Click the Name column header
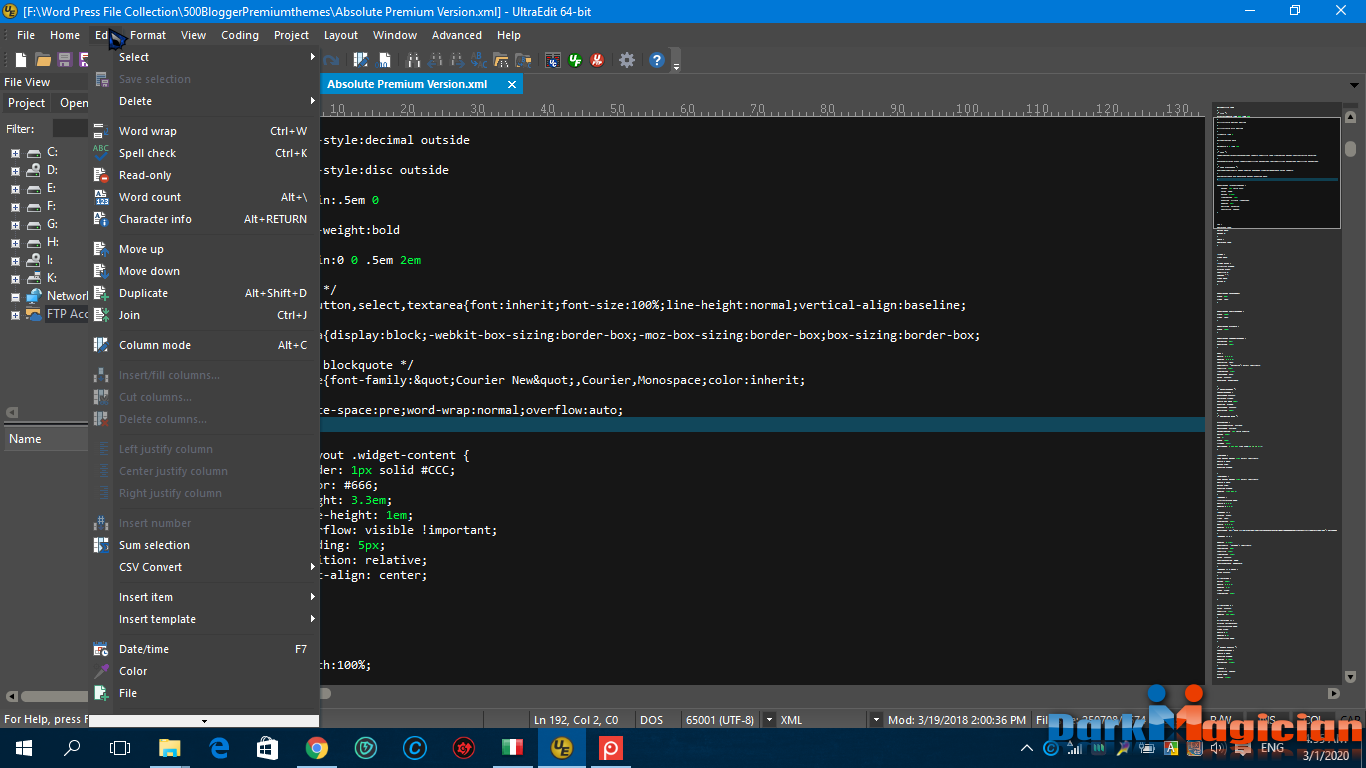 click(x=46, y=439)
